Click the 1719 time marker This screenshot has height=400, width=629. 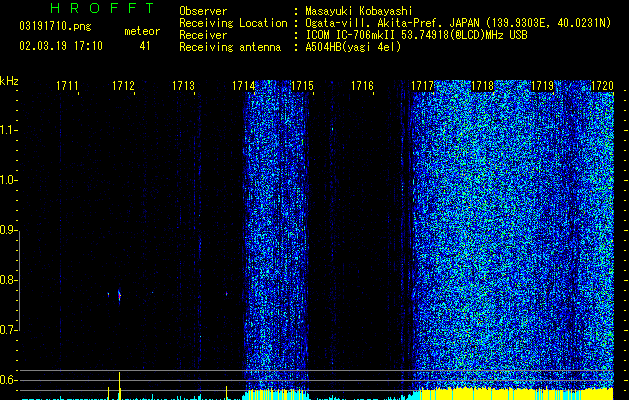click(x=542, y=86)
